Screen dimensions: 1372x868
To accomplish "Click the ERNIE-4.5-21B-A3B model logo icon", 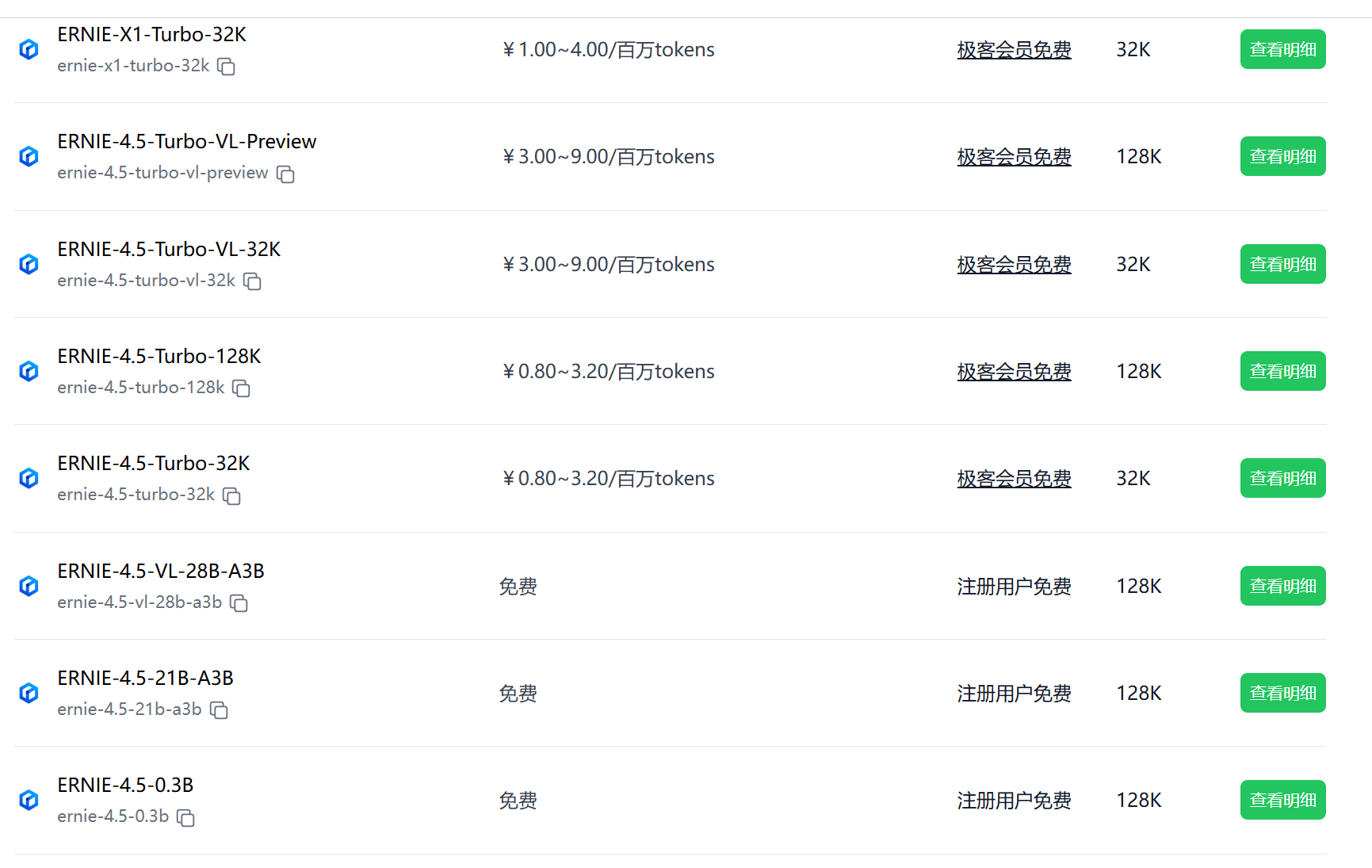I will click(29, 693).
